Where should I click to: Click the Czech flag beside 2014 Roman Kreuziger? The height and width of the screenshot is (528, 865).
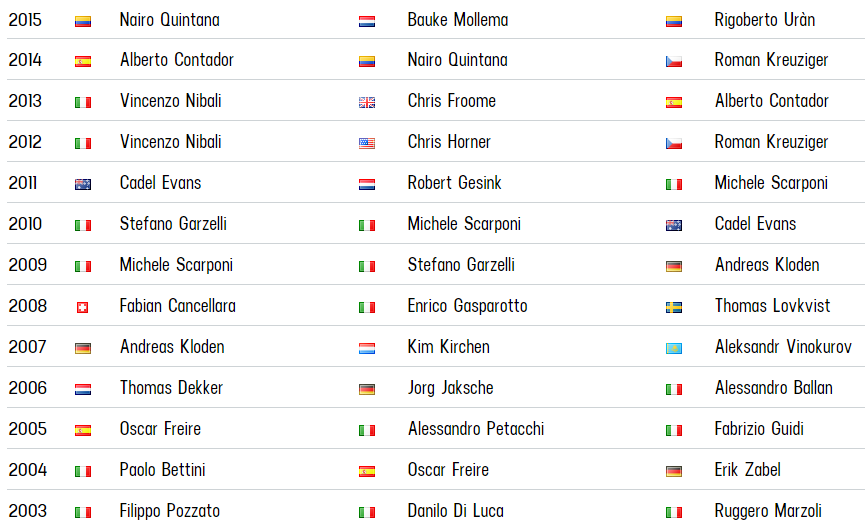pyautogui.click(x=674, y=61)
